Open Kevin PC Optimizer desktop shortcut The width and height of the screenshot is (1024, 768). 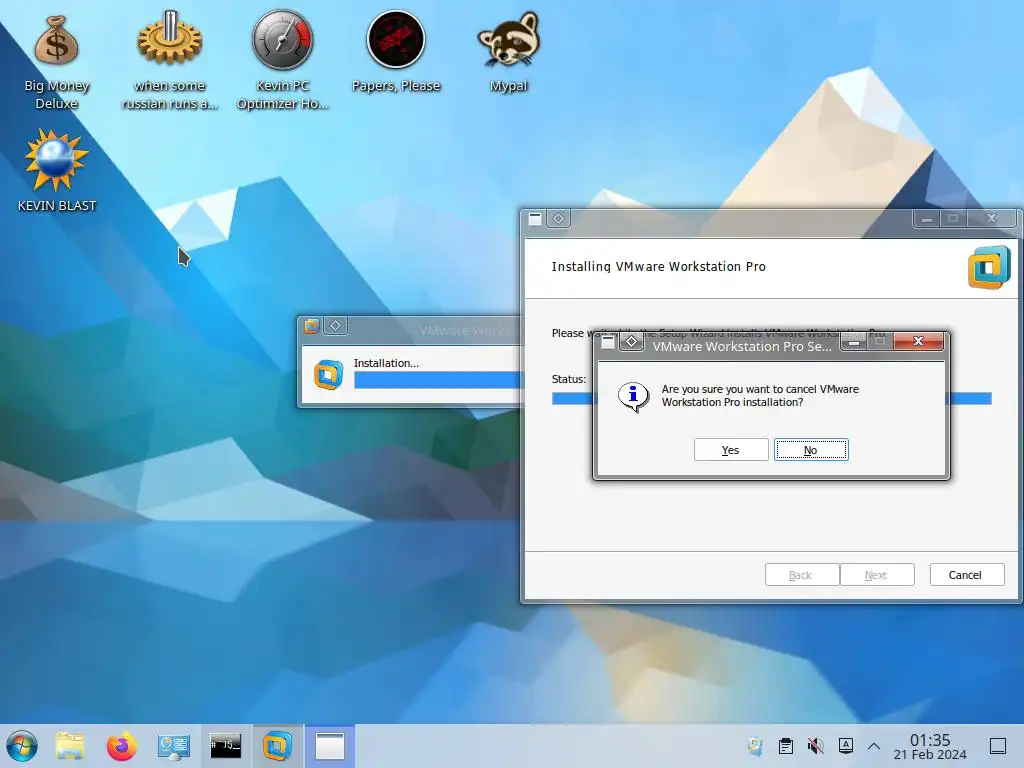click(282, 62)
